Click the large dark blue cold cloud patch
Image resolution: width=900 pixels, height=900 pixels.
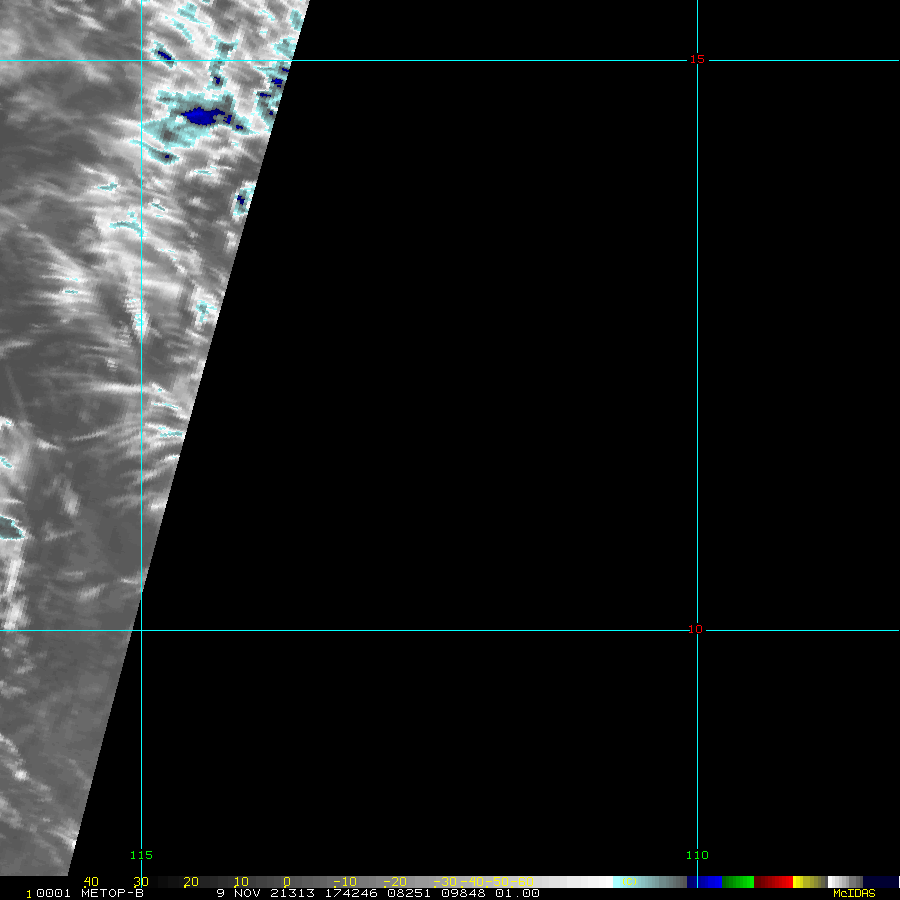coord(203,117)
